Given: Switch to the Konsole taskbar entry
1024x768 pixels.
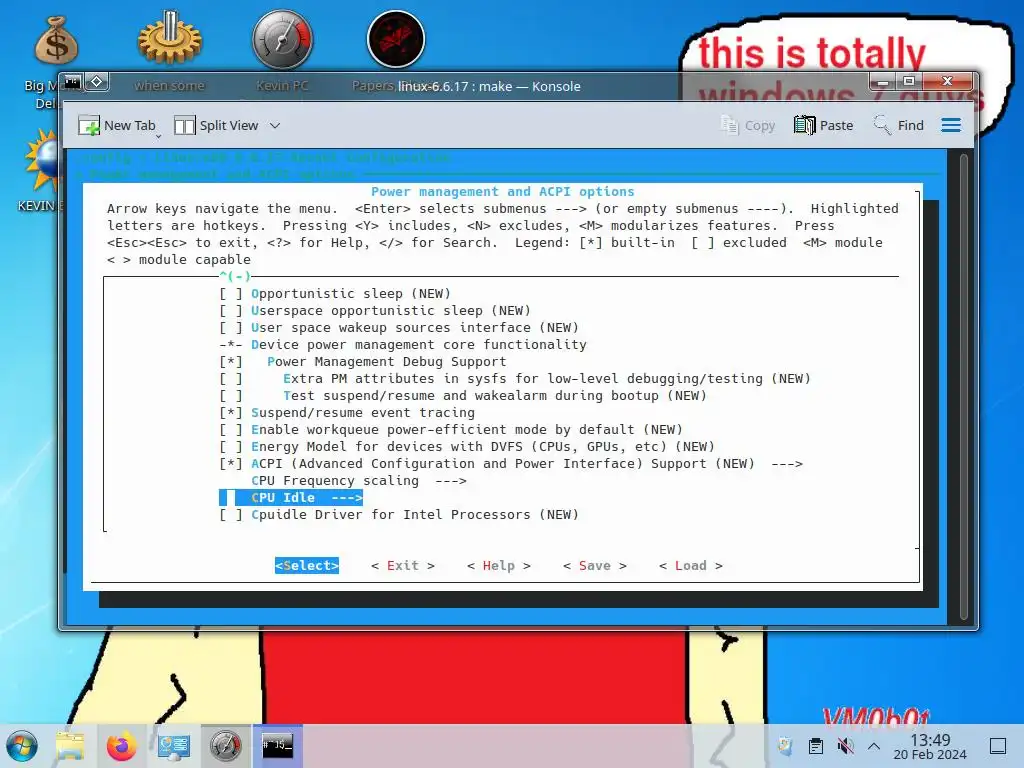Looking at the screenshot, I should 278,745.
